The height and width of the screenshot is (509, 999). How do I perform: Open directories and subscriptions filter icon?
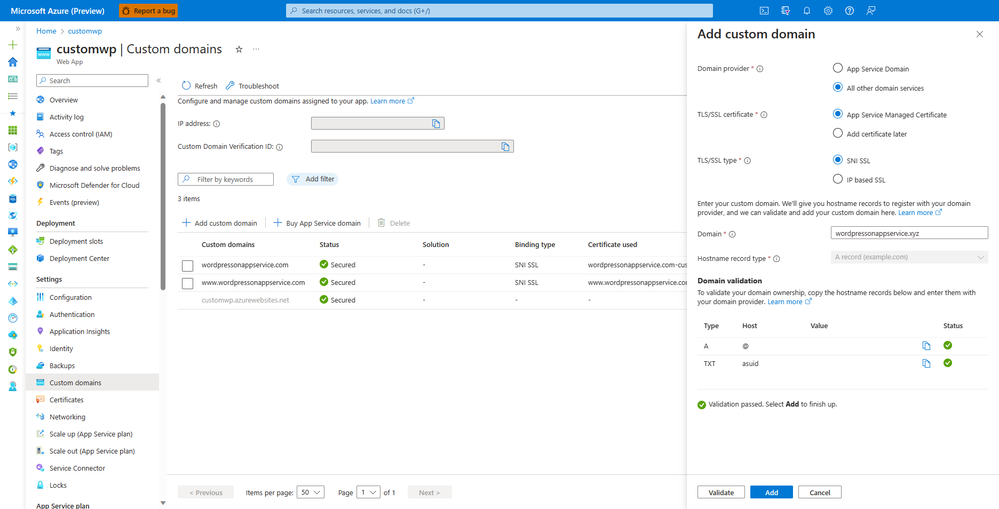point(786,10)
